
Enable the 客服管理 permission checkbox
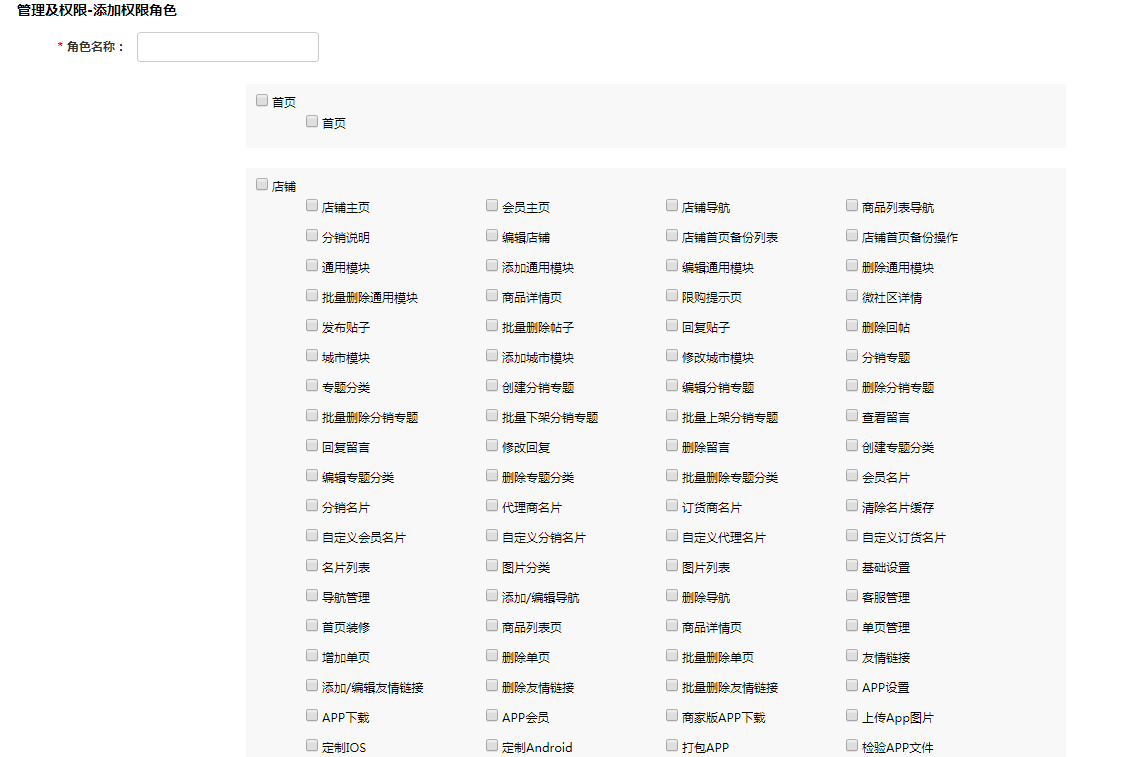click(x=852, y=596)
